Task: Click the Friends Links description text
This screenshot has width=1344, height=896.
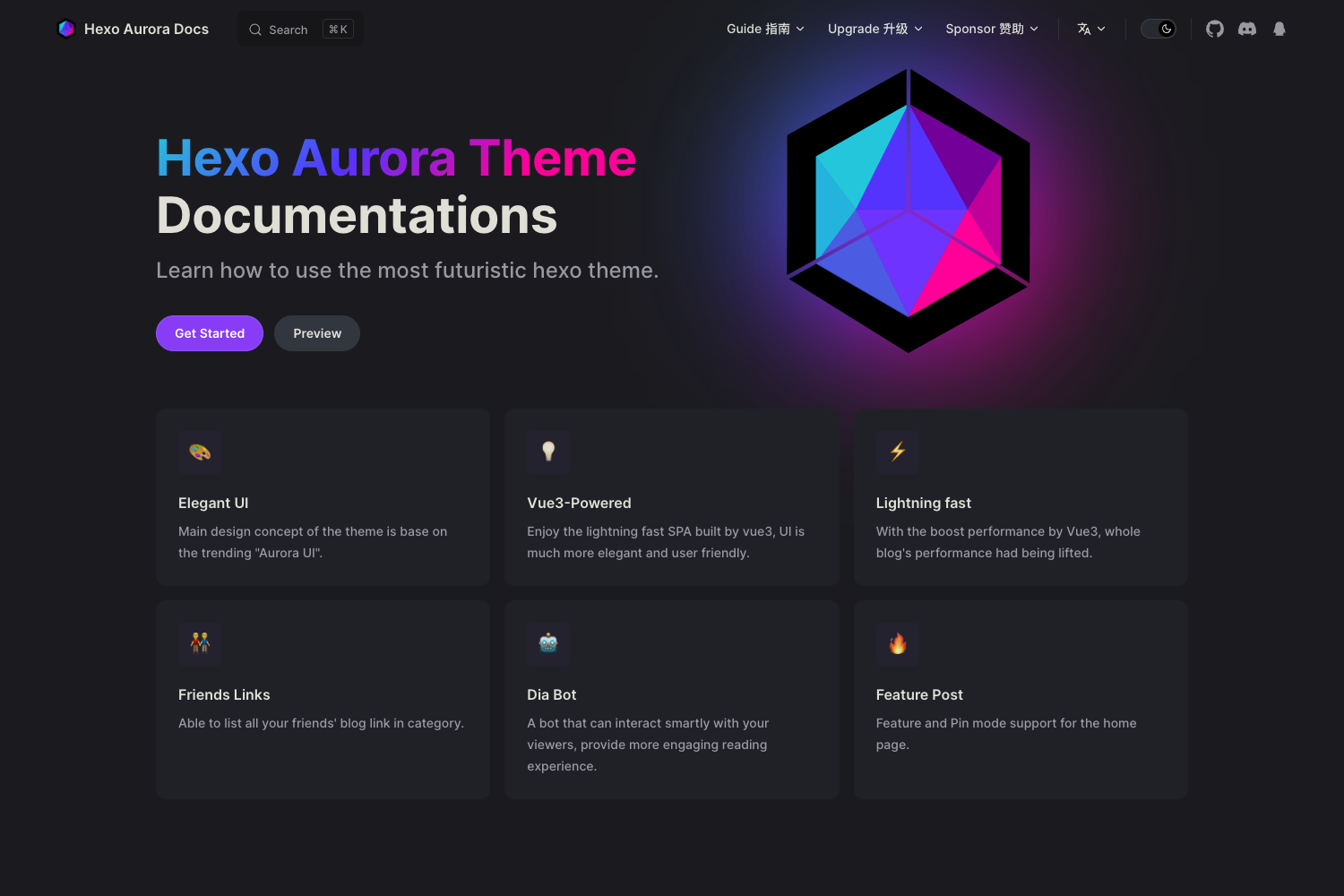Action: 321,723
